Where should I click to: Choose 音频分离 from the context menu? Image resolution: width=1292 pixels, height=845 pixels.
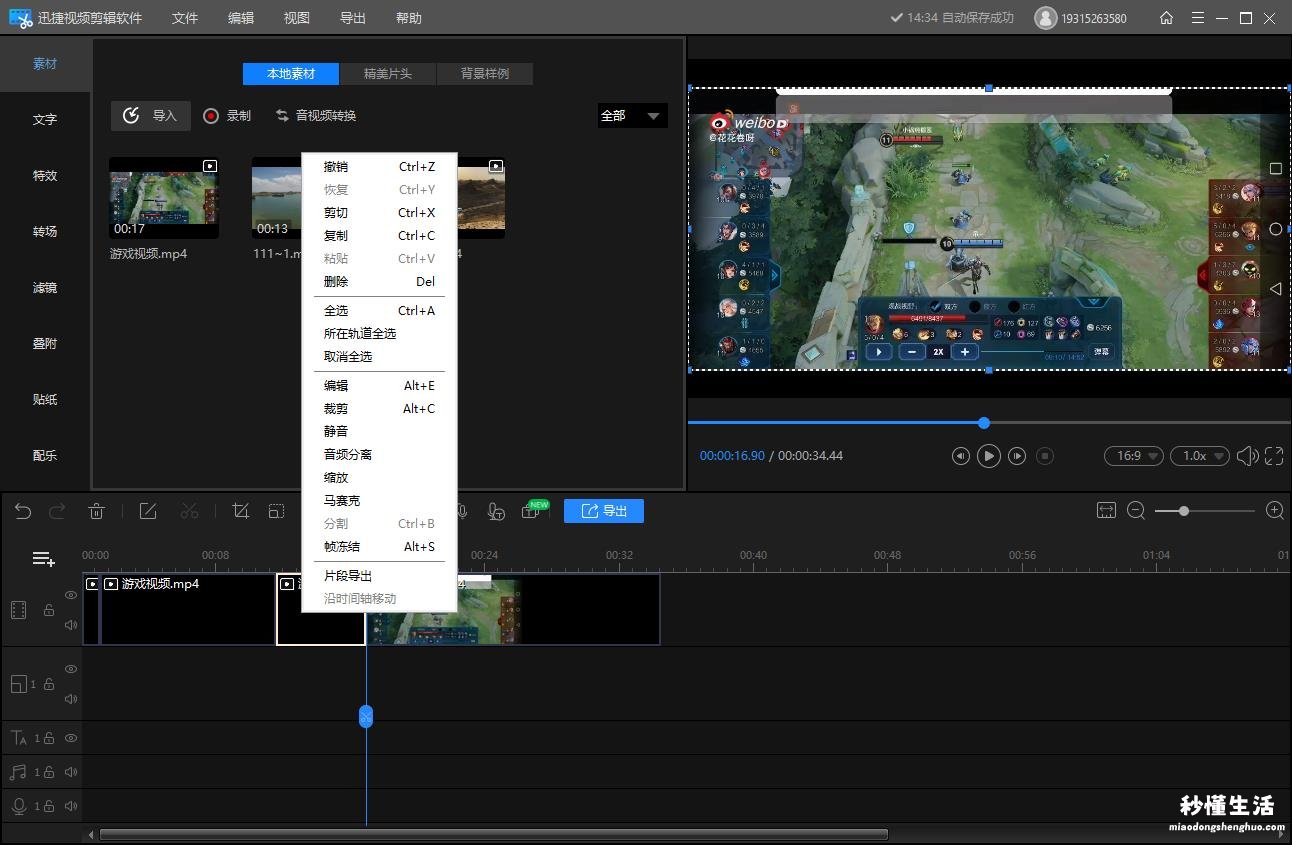click(379, 454)
